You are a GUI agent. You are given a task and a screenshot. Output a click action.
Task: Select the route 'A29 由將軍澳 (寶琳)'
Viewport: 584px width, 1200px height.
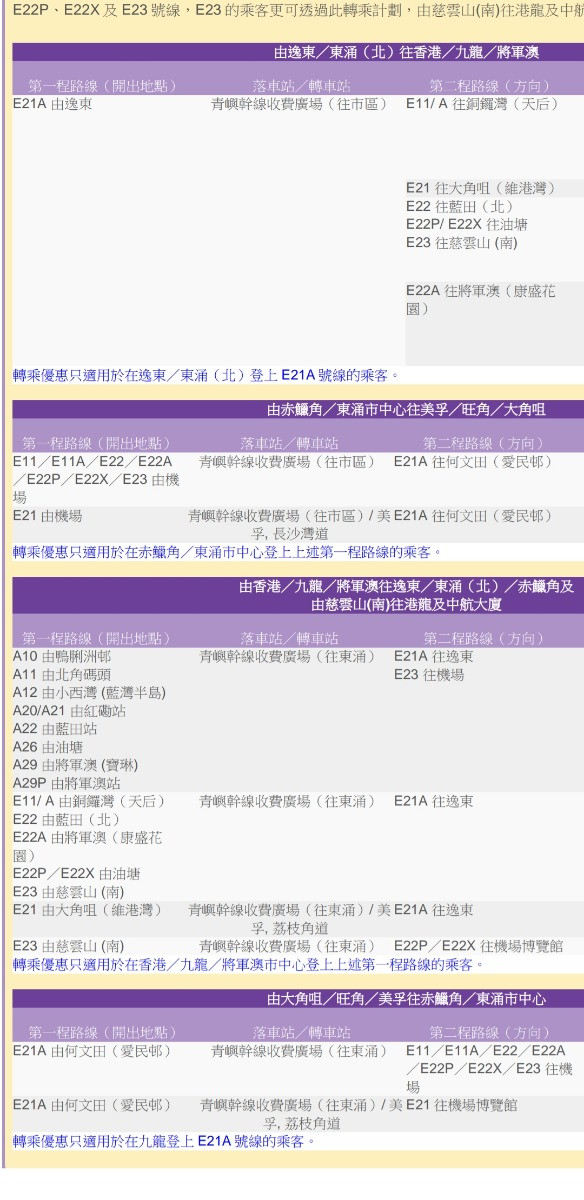(74, 764)
